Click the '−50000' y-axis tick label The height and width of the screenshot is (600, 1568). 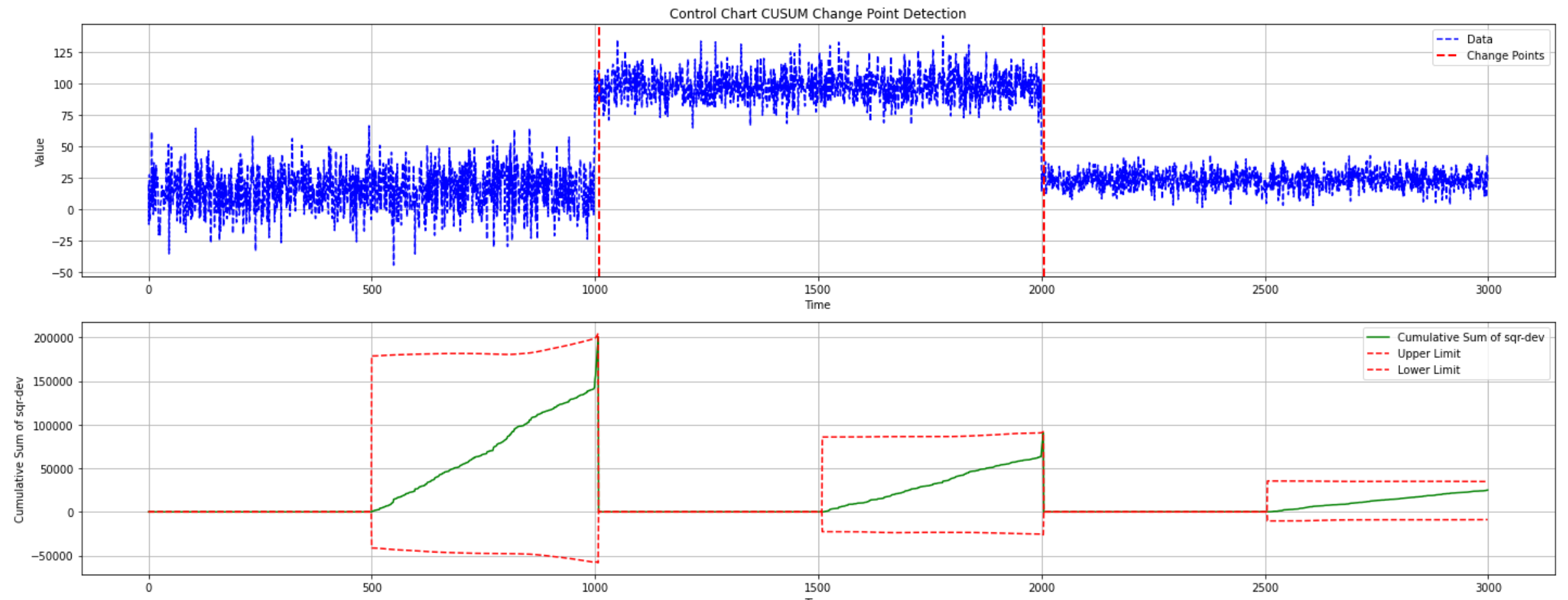52,556
